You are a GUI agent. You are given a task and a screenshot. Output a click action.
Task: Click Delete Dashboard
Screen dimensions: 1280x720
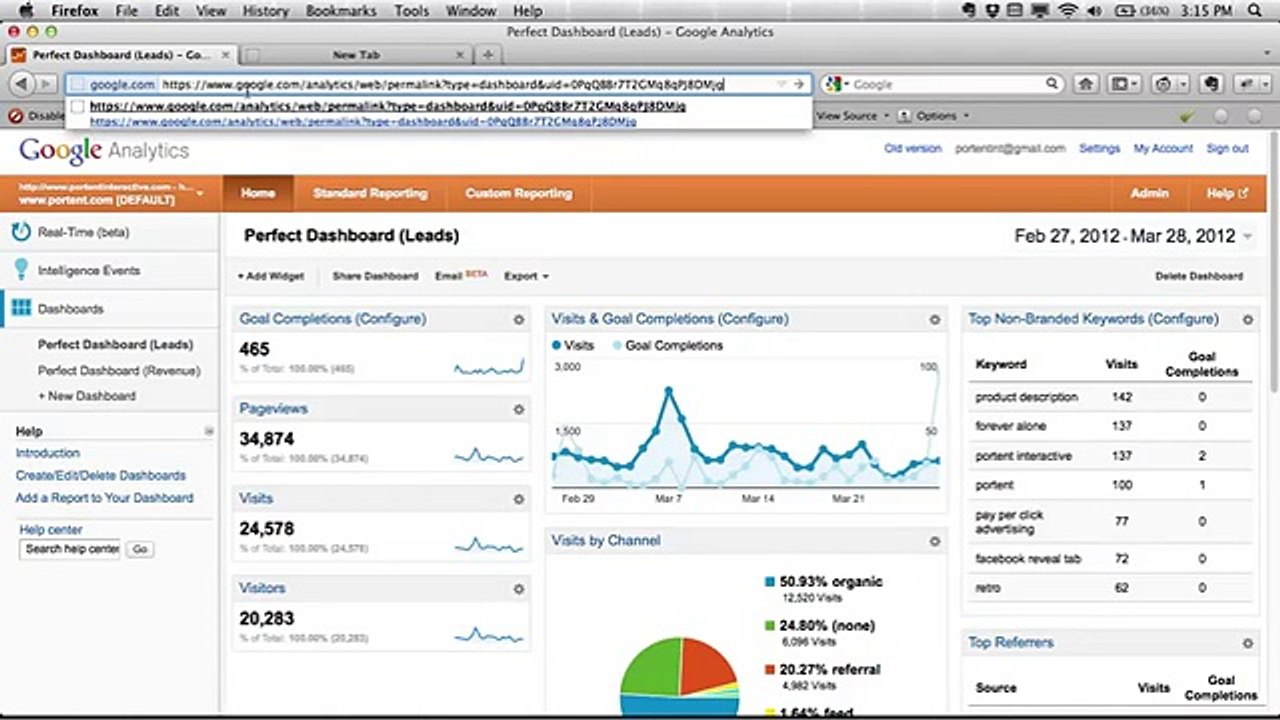(1199, 276)
